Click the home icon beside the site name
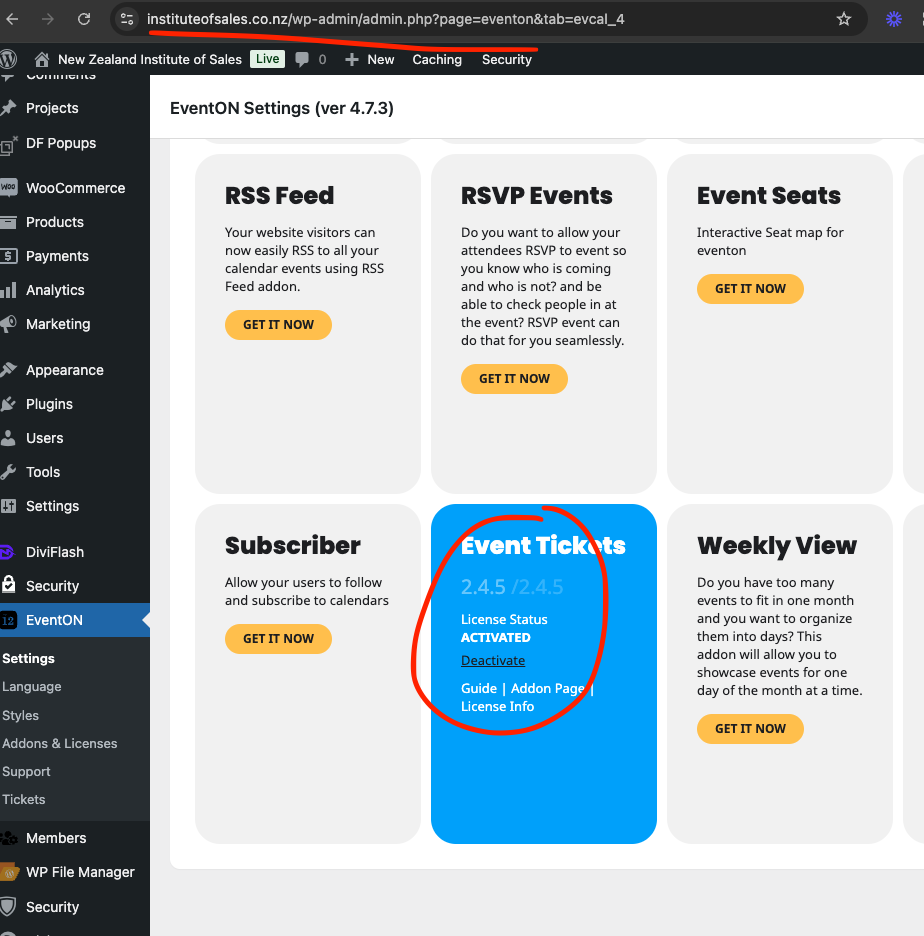Viewport: 924px width, 936px height. 42,59
